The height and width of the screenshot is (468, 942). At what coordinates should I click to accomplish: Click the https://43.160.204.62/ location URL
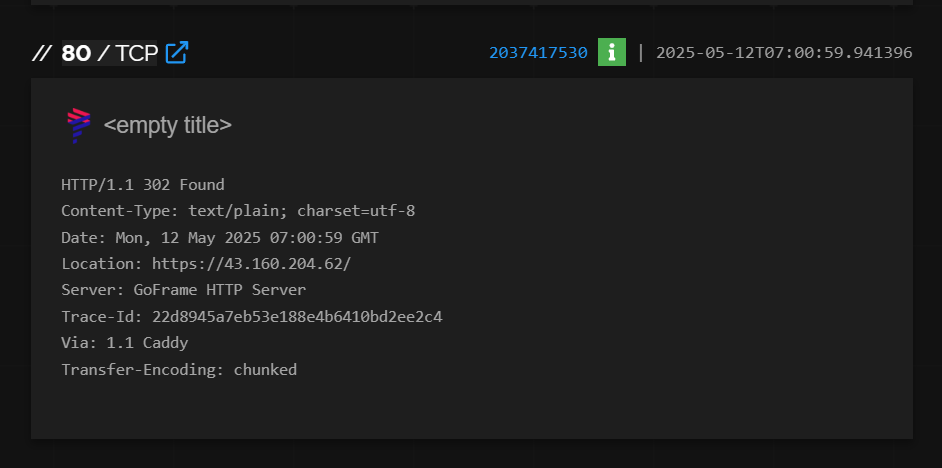[251, 264]
